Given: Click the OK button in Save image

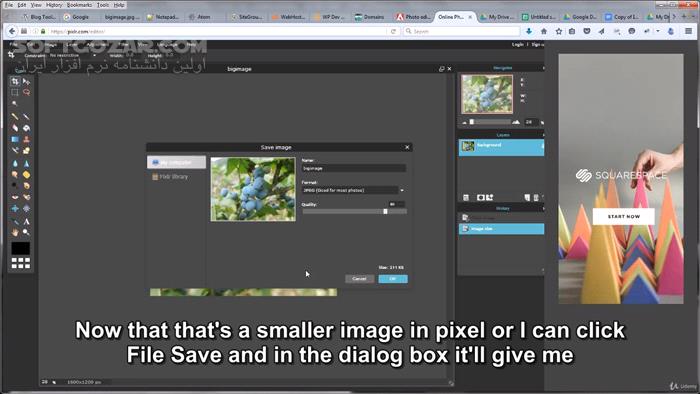Looking at the screenshot, I should [393, 279].
